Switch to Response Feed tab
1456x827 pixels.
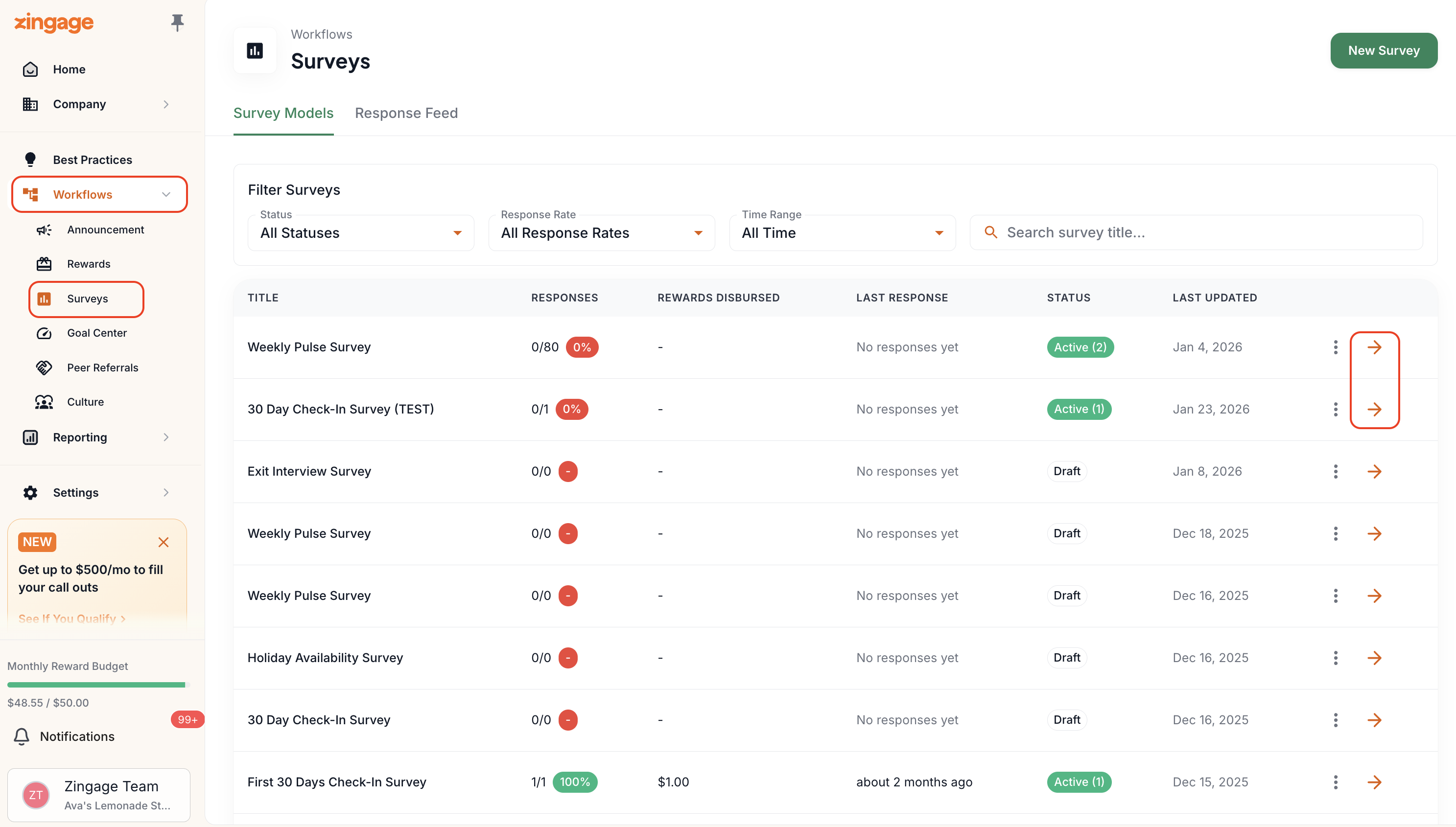[406, 113]
